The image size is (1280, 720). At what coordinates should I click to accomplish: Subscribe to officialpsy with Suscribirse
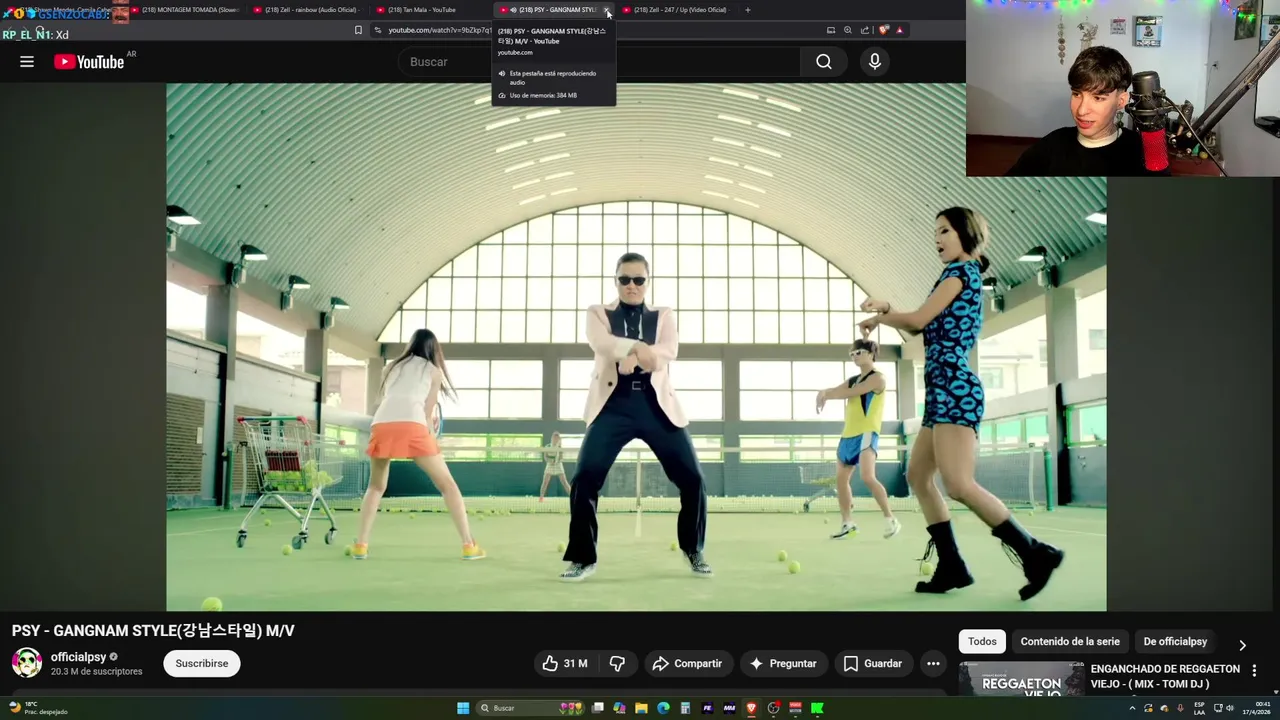tap(202, 663)
